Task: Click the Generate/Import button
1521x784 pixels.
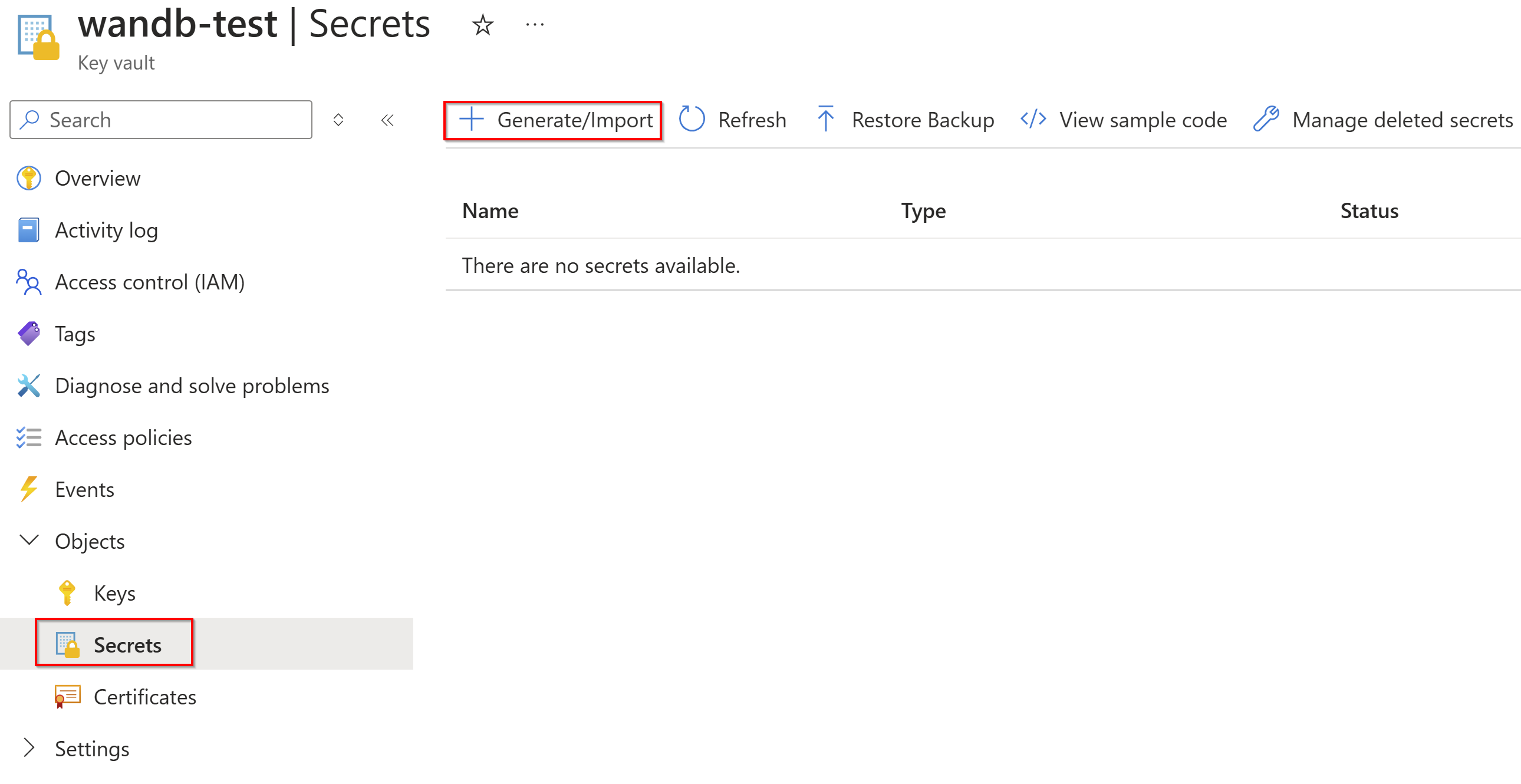Action: [553, 120]
